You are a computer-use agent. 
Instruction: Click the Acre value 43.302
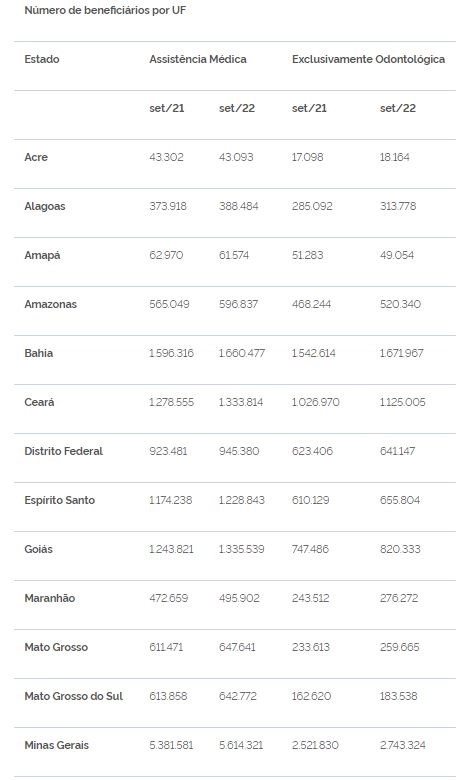pos(167,157)
